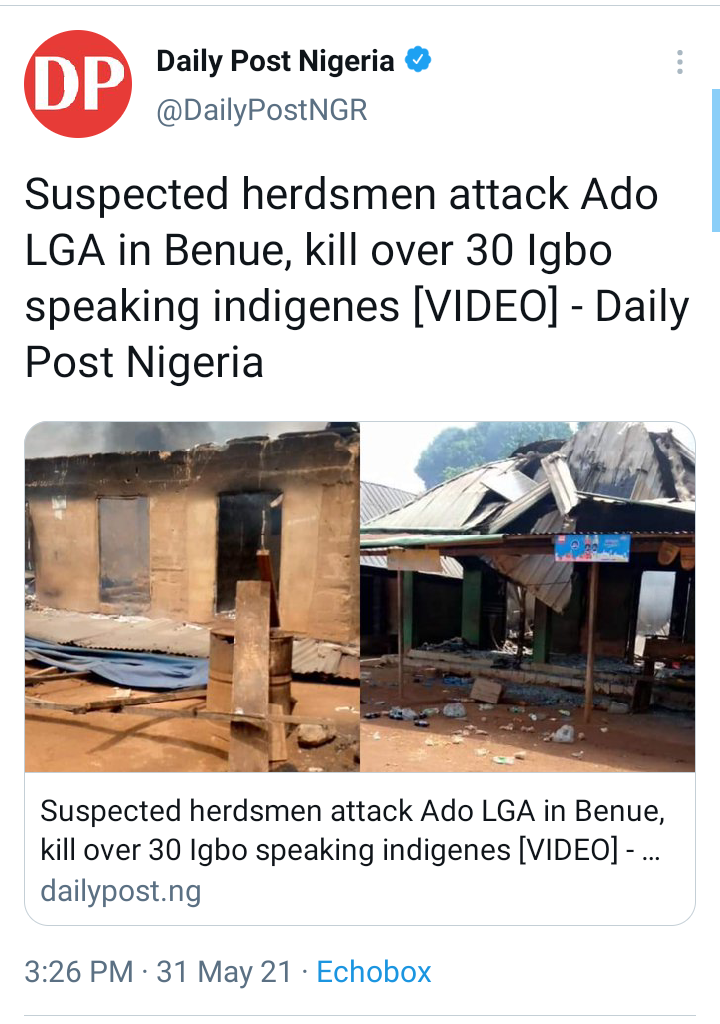720x1024 pixels.
Task: Click the 3:26 PM timestamp
Action: tap(78, 972)
